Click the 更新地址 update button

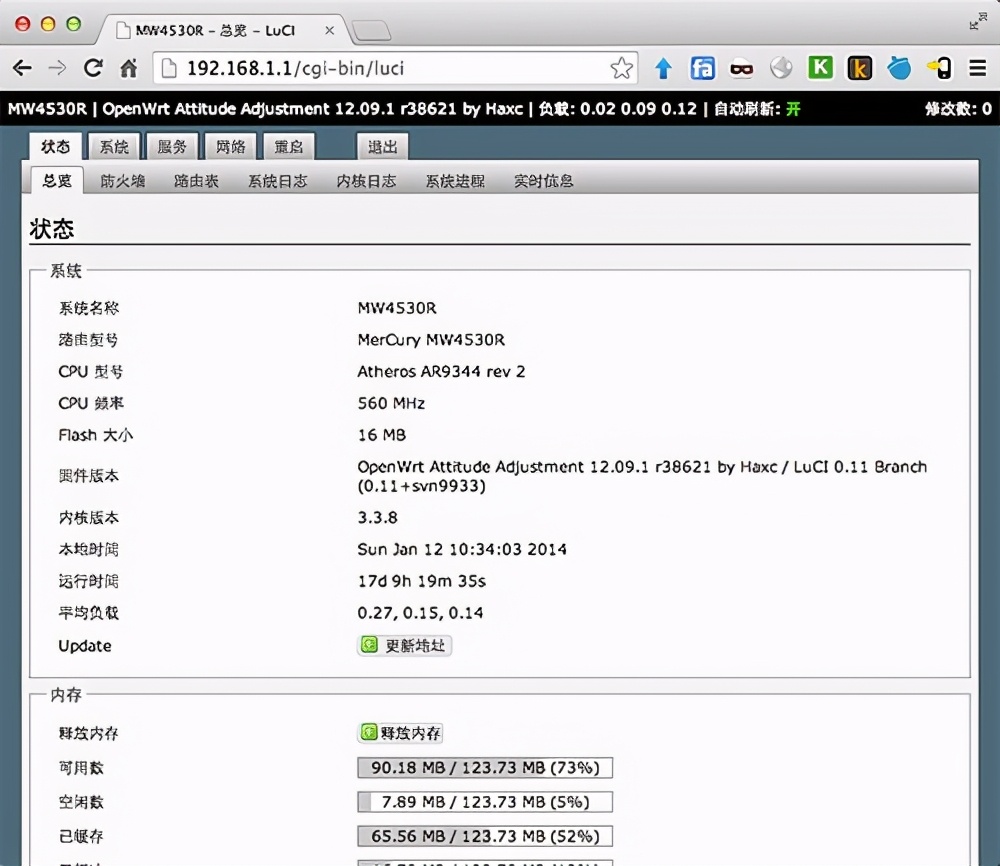[404, 646]
